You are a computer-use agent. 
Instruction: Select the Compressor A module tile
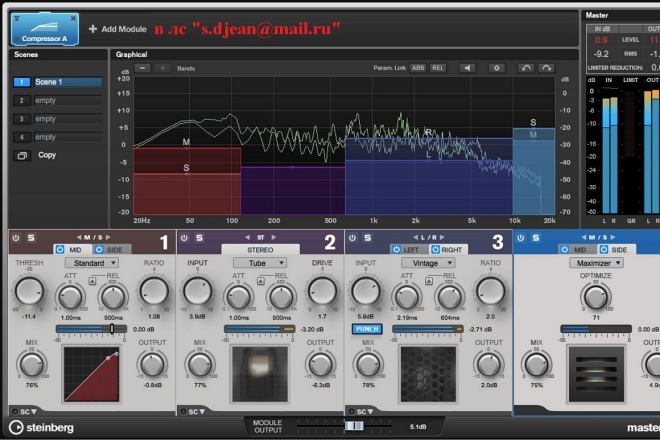[45, 29]
